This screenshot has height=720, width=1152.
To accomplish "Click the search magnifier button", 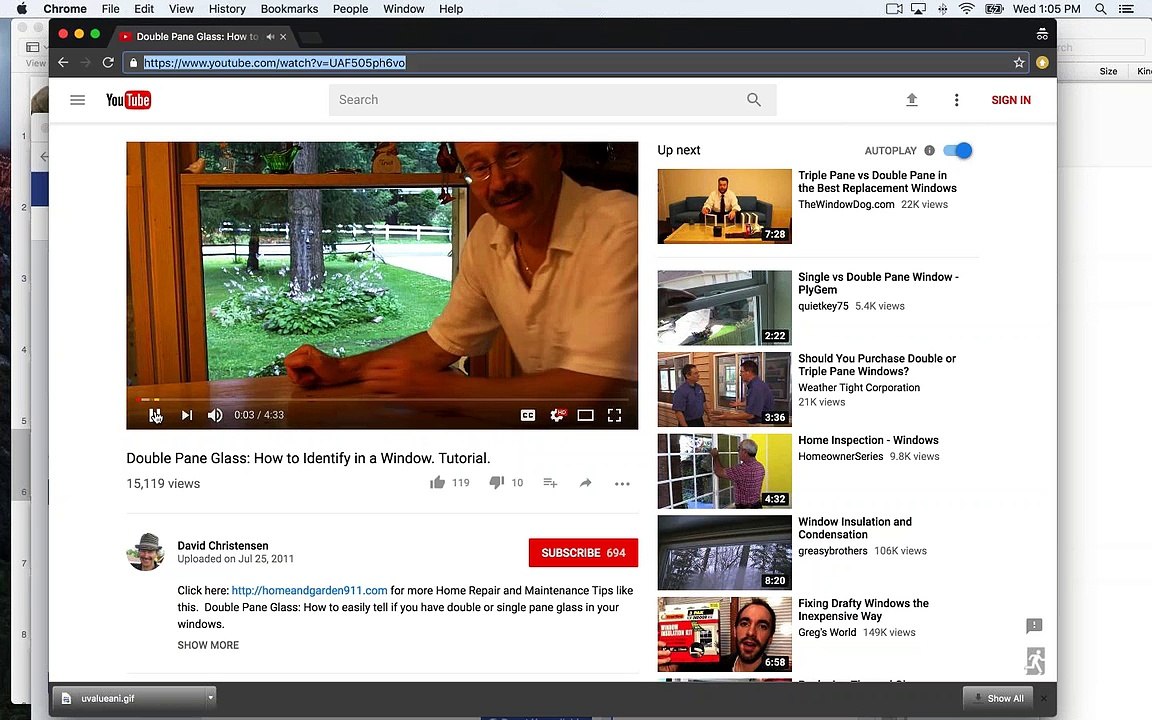I will (x=754, y=100).
